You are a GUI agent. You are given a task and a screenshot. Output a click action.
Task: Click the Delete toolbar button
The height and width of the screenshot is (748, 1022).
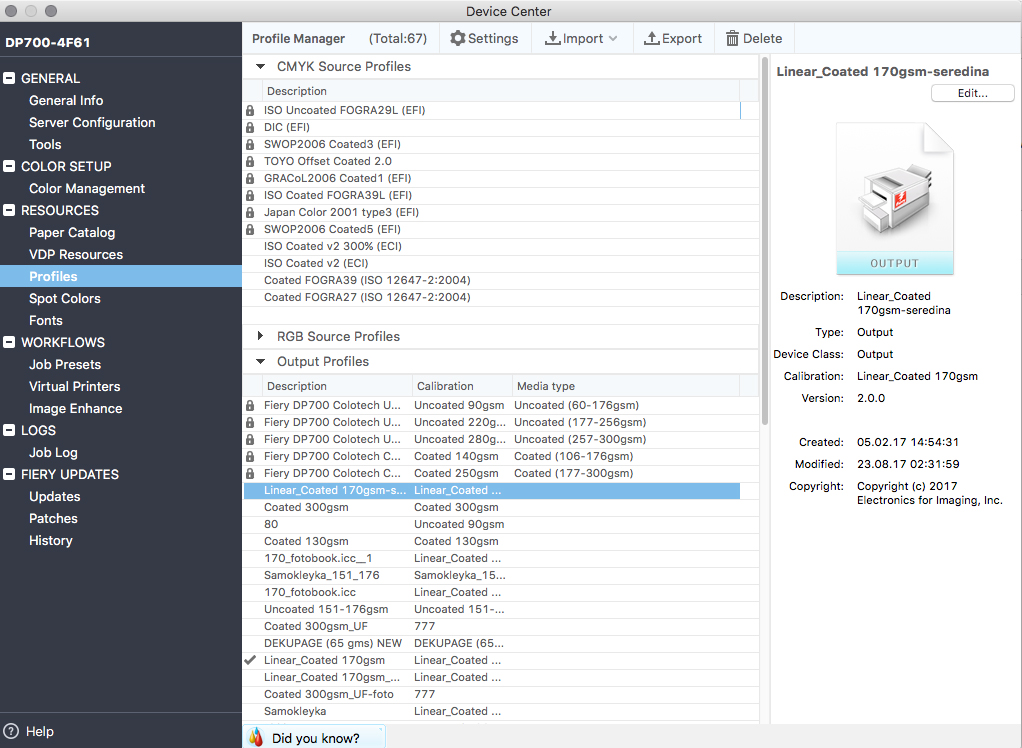coord(754,38)
